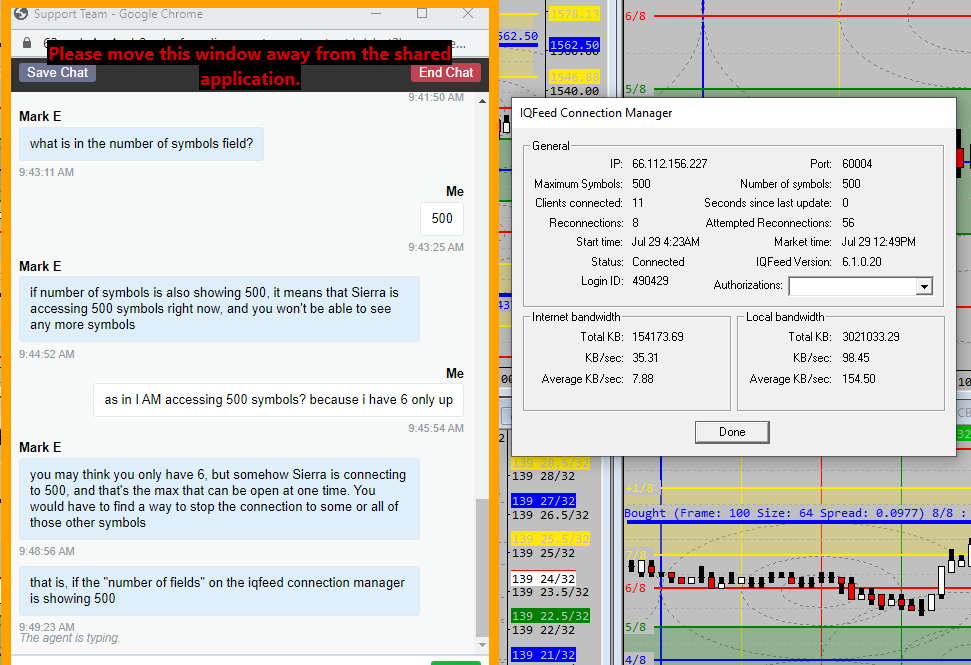Click the lock icon in Chrome address bar
This screenshot has width=971, height=665.
pos(27,43)
